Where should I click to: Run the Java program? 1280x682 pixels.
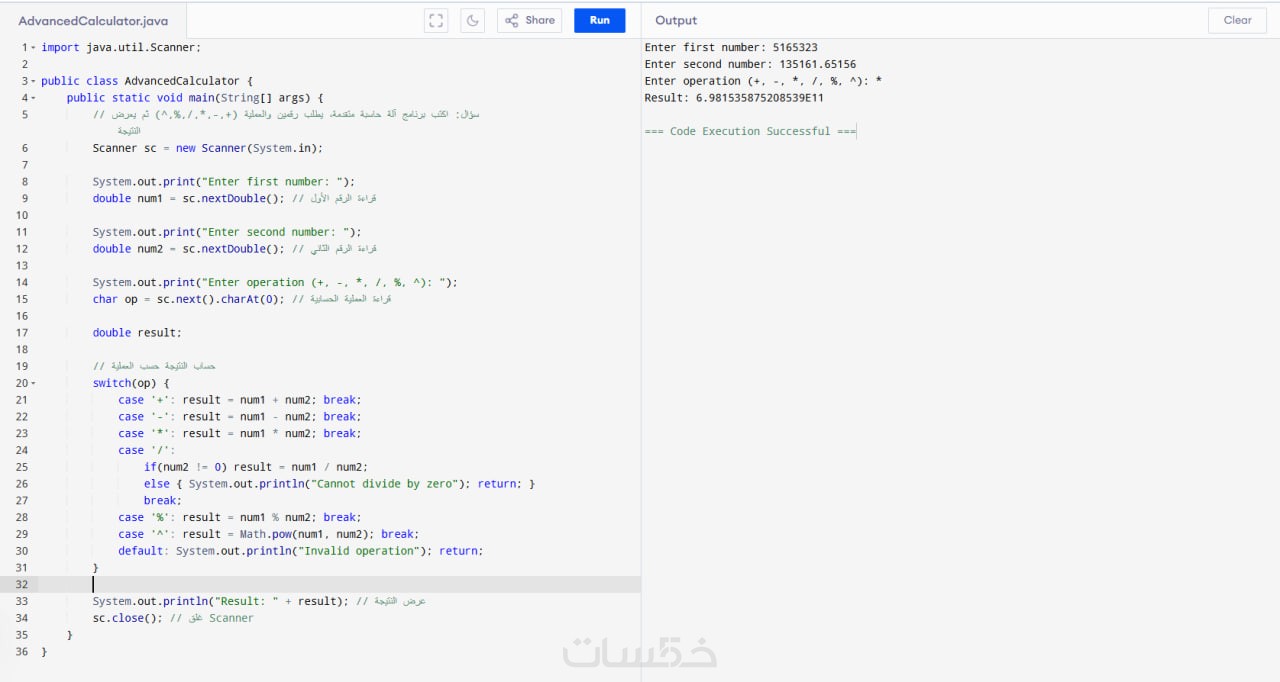[x=600, y=20]
